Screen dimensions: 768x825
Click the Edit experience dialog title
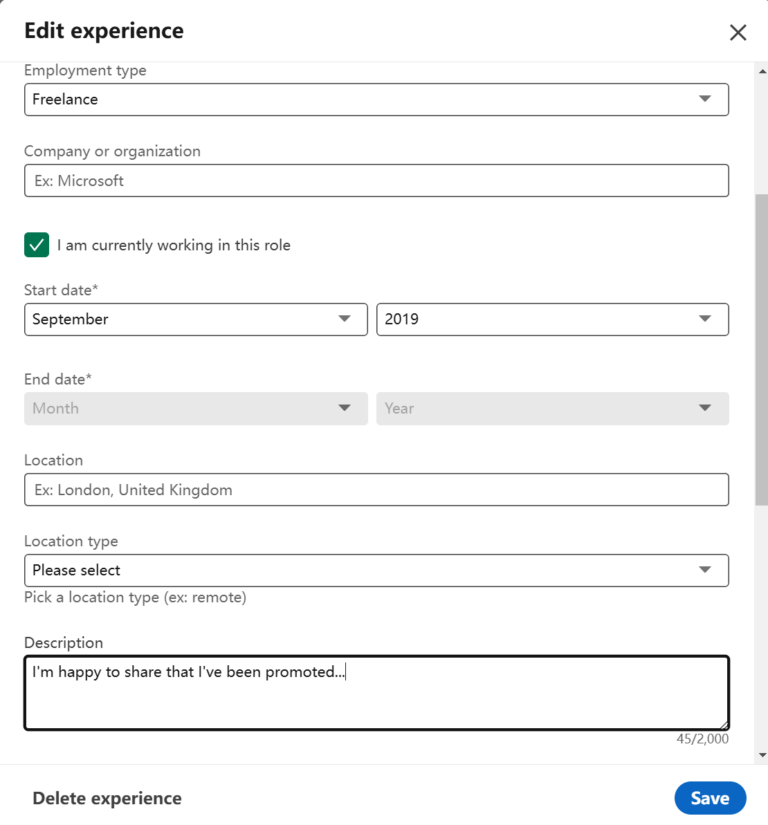point(103,31)
